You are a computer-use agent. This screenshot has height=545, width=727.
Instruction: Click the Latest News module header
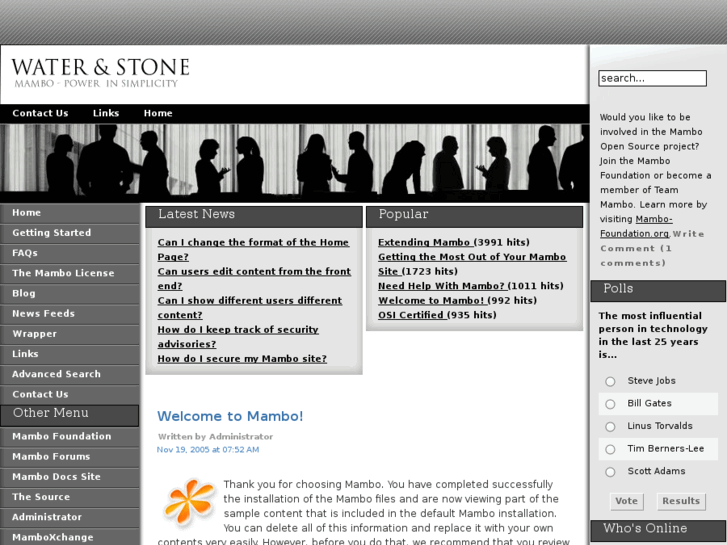point(254,216)
